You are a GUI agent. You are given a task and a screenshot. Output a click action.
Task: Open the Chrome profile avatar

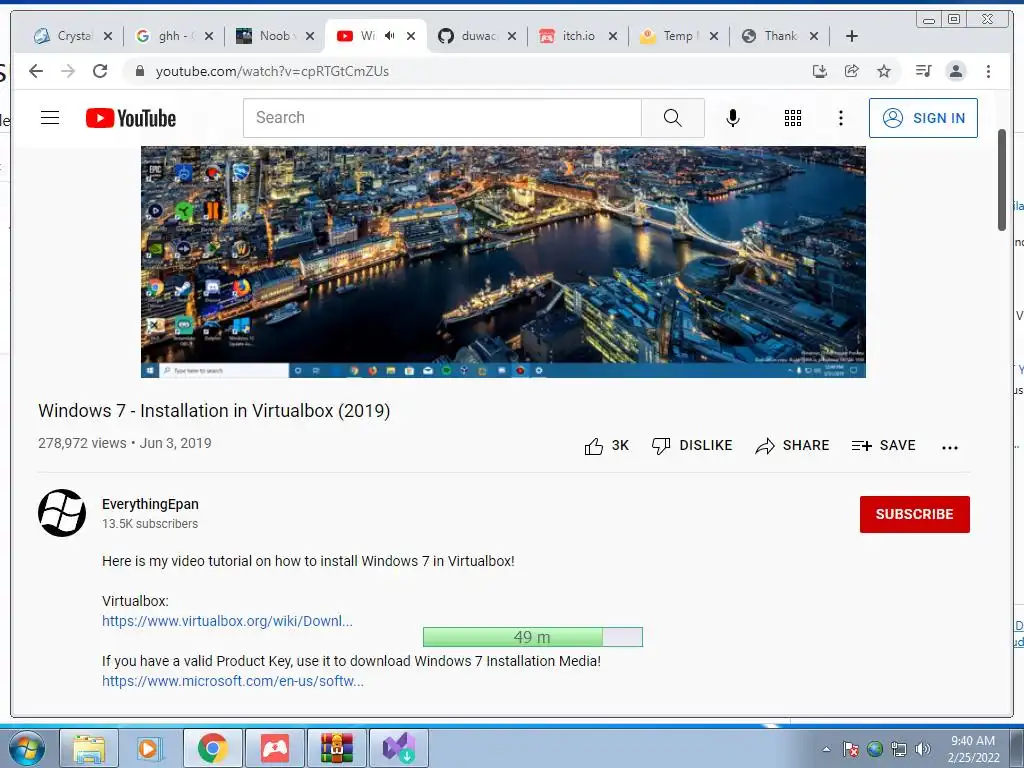[x=956, y=71]
